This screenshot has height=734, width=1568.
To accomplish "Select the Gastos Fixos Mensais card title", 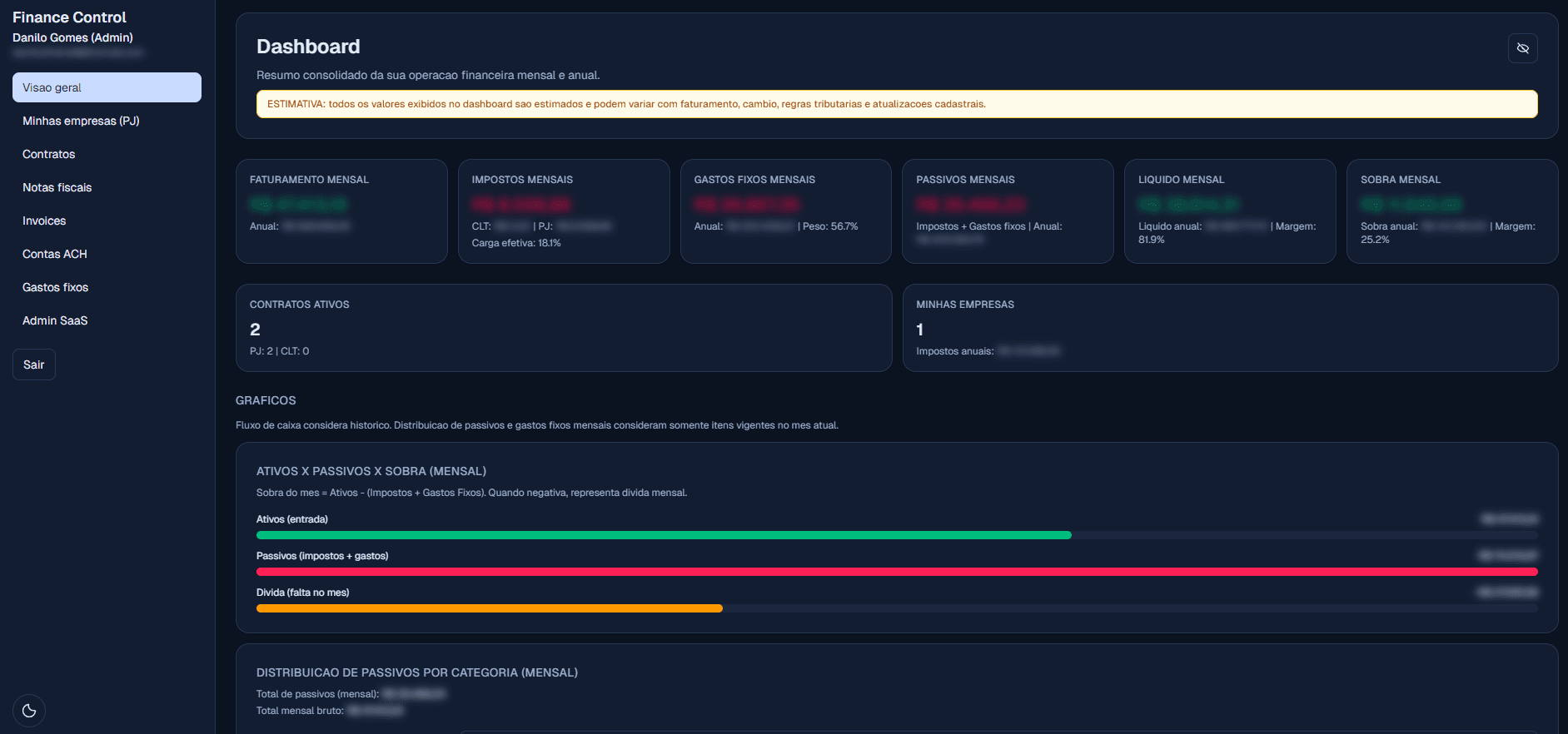I will [754, 180].
